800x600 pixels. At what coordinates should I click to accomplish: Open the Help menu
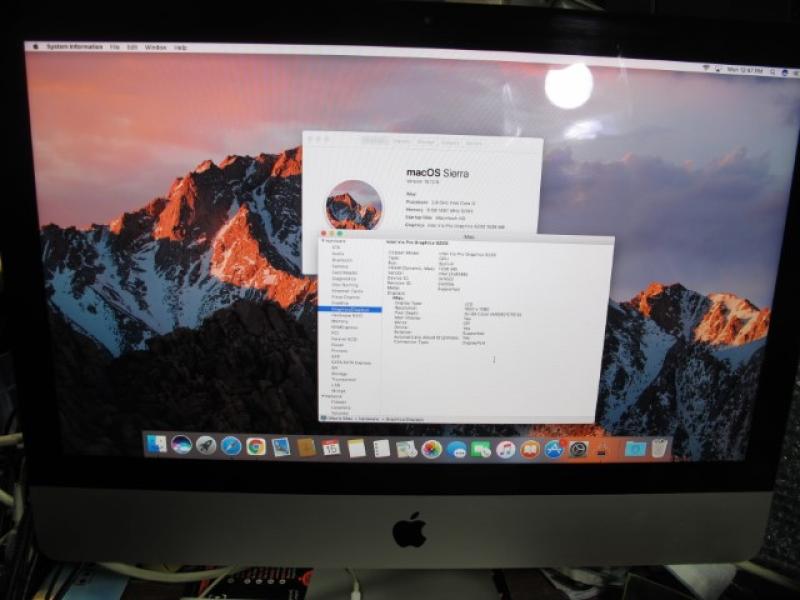click(180, 47)
